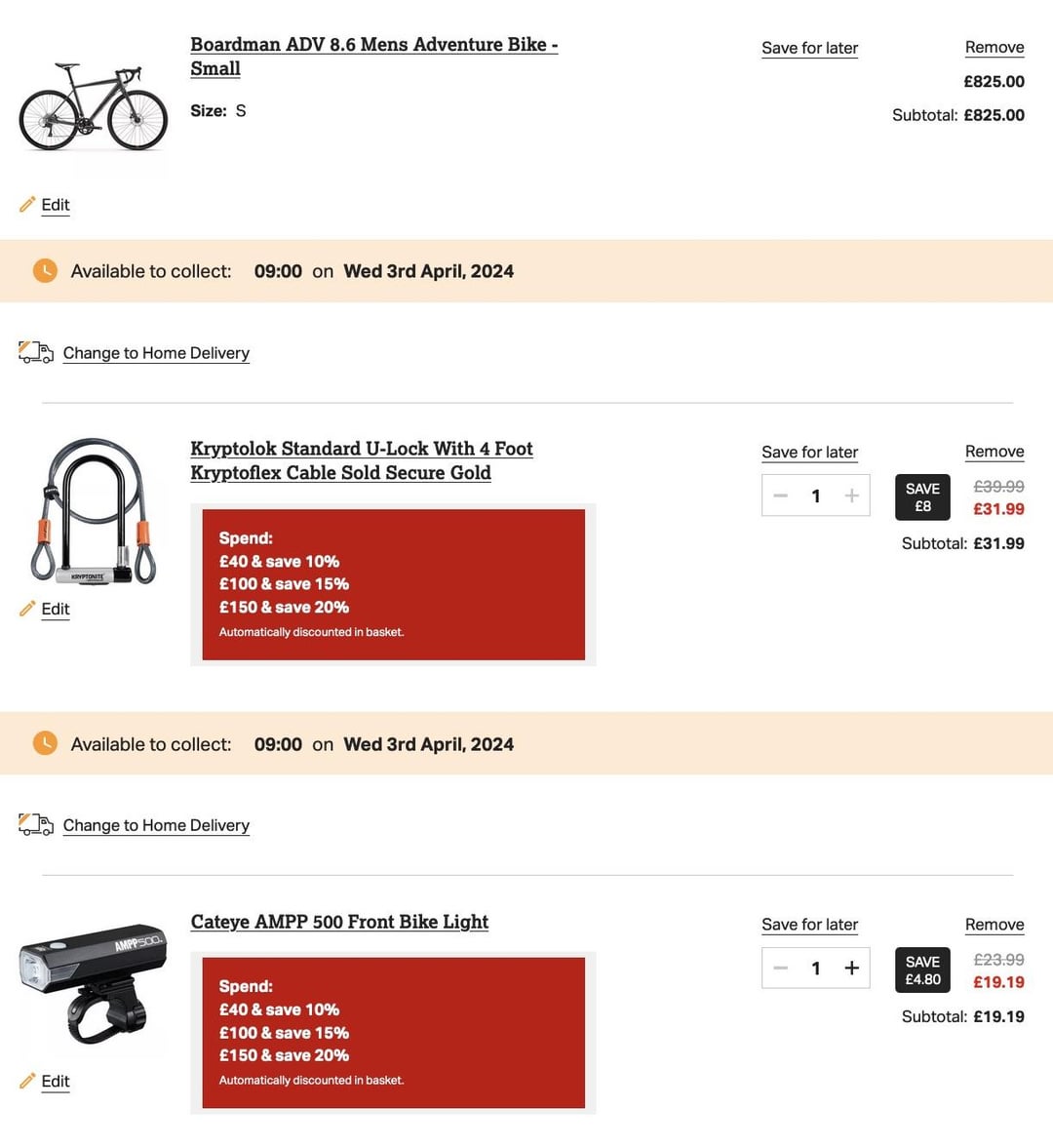Open the Kryptolok U-Lock product image
1053x1148 pixels.
(93, 512)
